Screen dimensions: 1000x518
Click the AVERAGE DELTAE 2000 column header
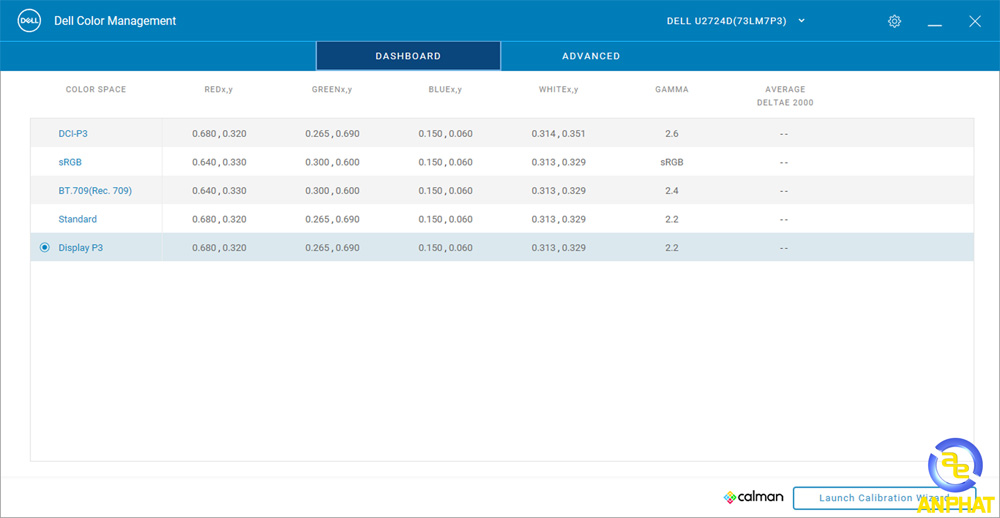coord(785,96)
